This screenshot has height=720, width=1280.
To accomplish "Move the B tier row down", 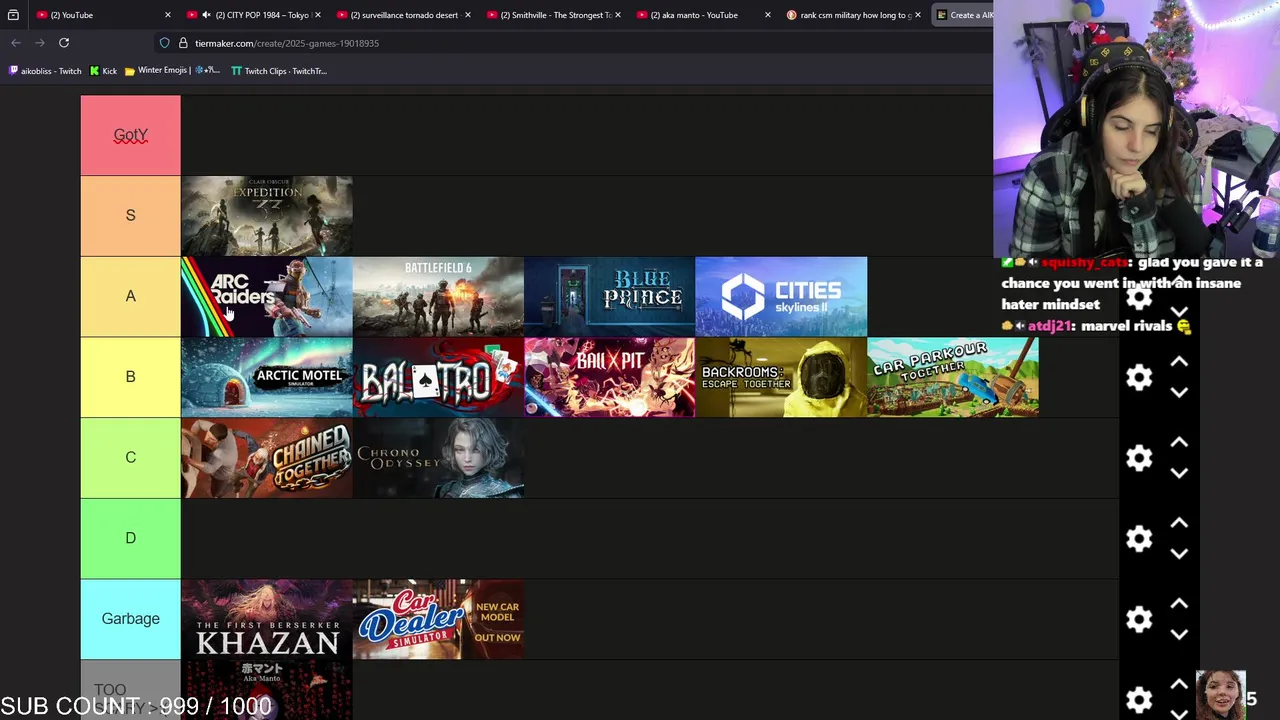I will coord(1179,392).
